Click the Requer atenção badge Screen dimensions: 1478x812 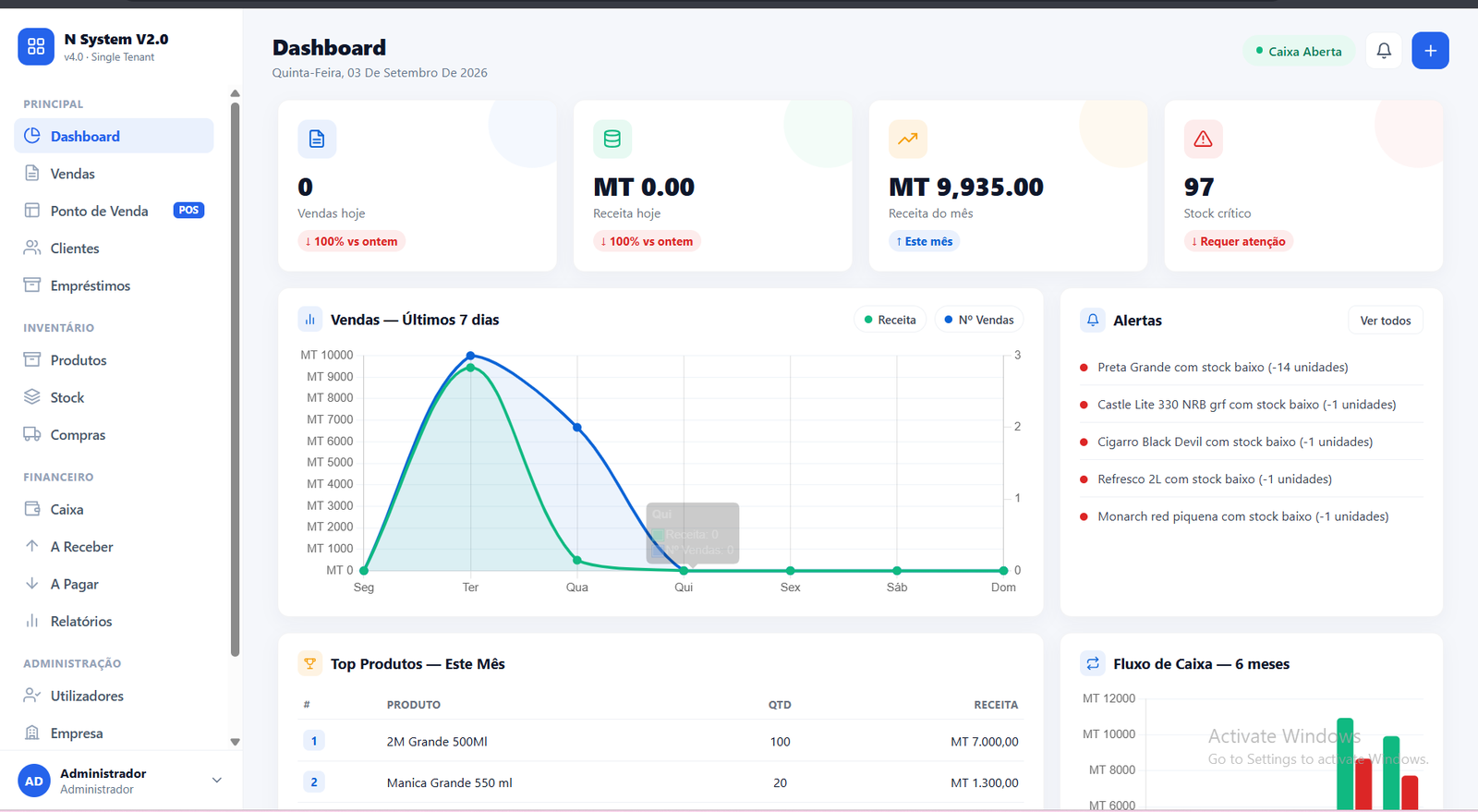1239,241
